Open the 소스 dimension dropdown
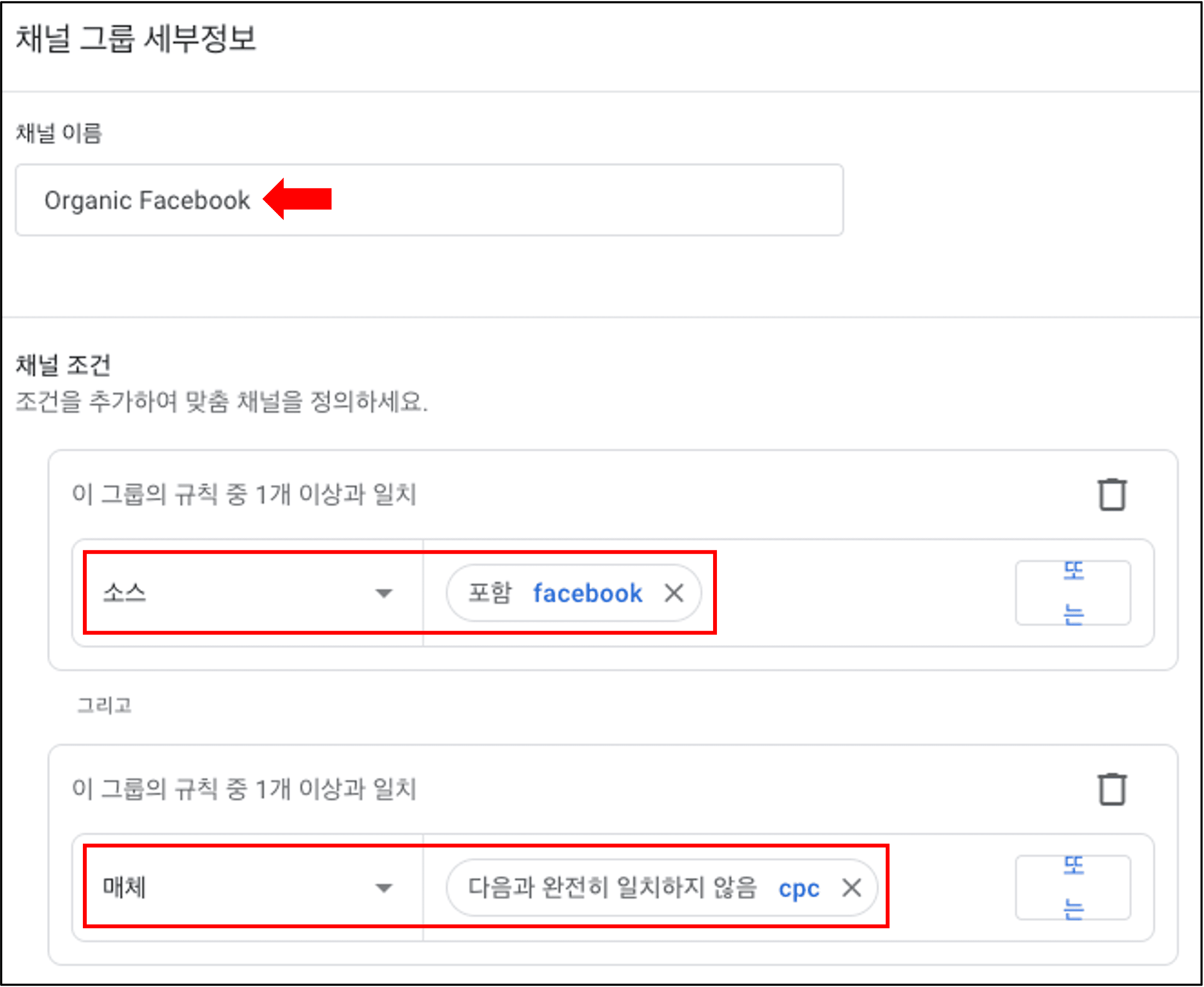The image size is (1204, 987). [x=248, y=593]
